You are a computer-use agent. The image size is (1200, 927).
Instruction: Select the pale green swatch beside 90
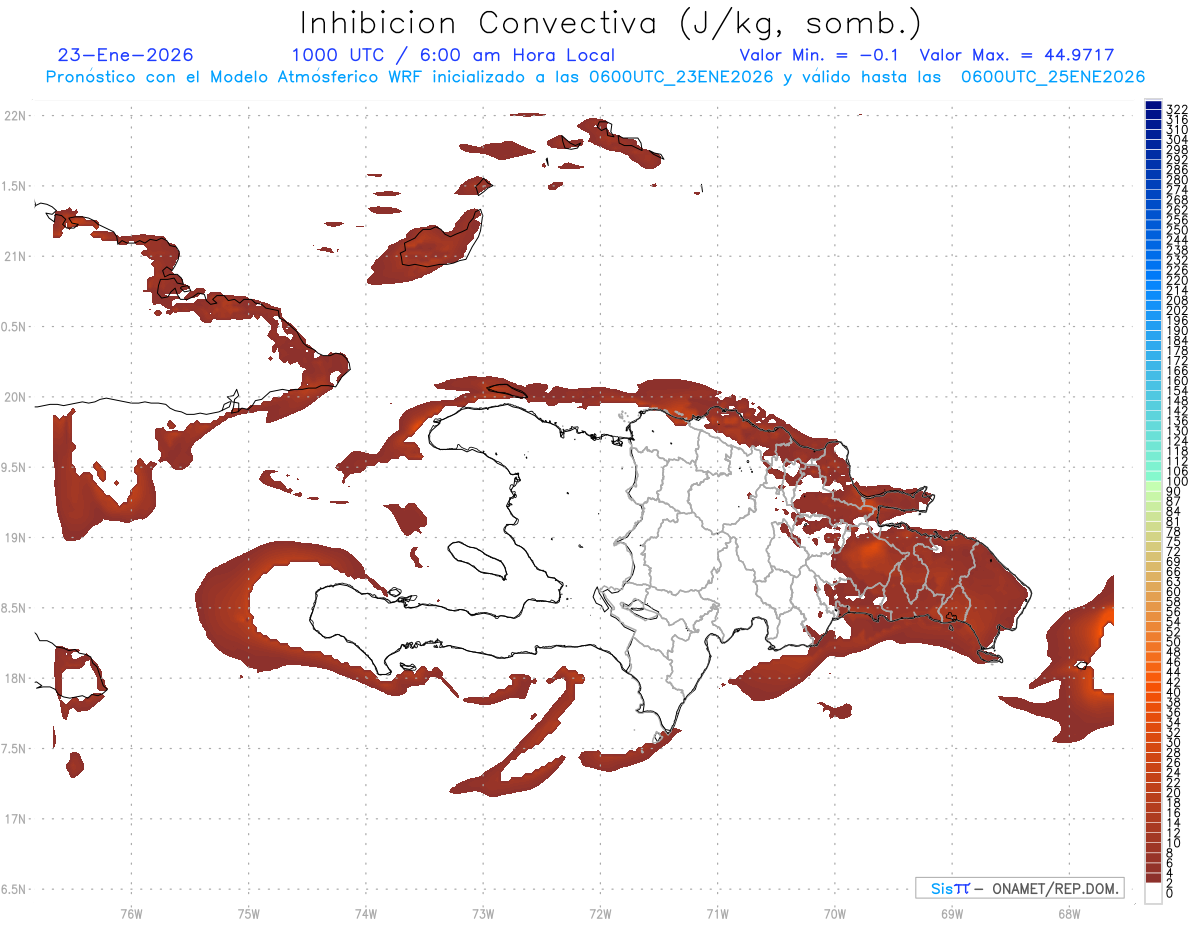(1153, 487)
